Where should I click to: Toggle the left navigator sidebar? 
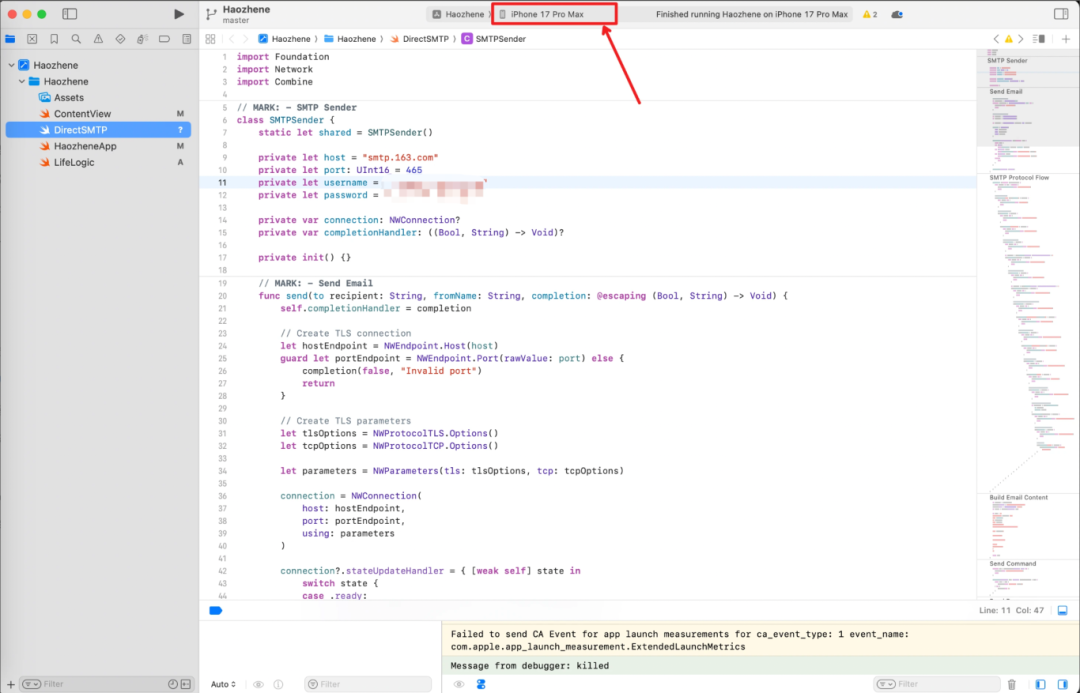click(x=70, y=14)
